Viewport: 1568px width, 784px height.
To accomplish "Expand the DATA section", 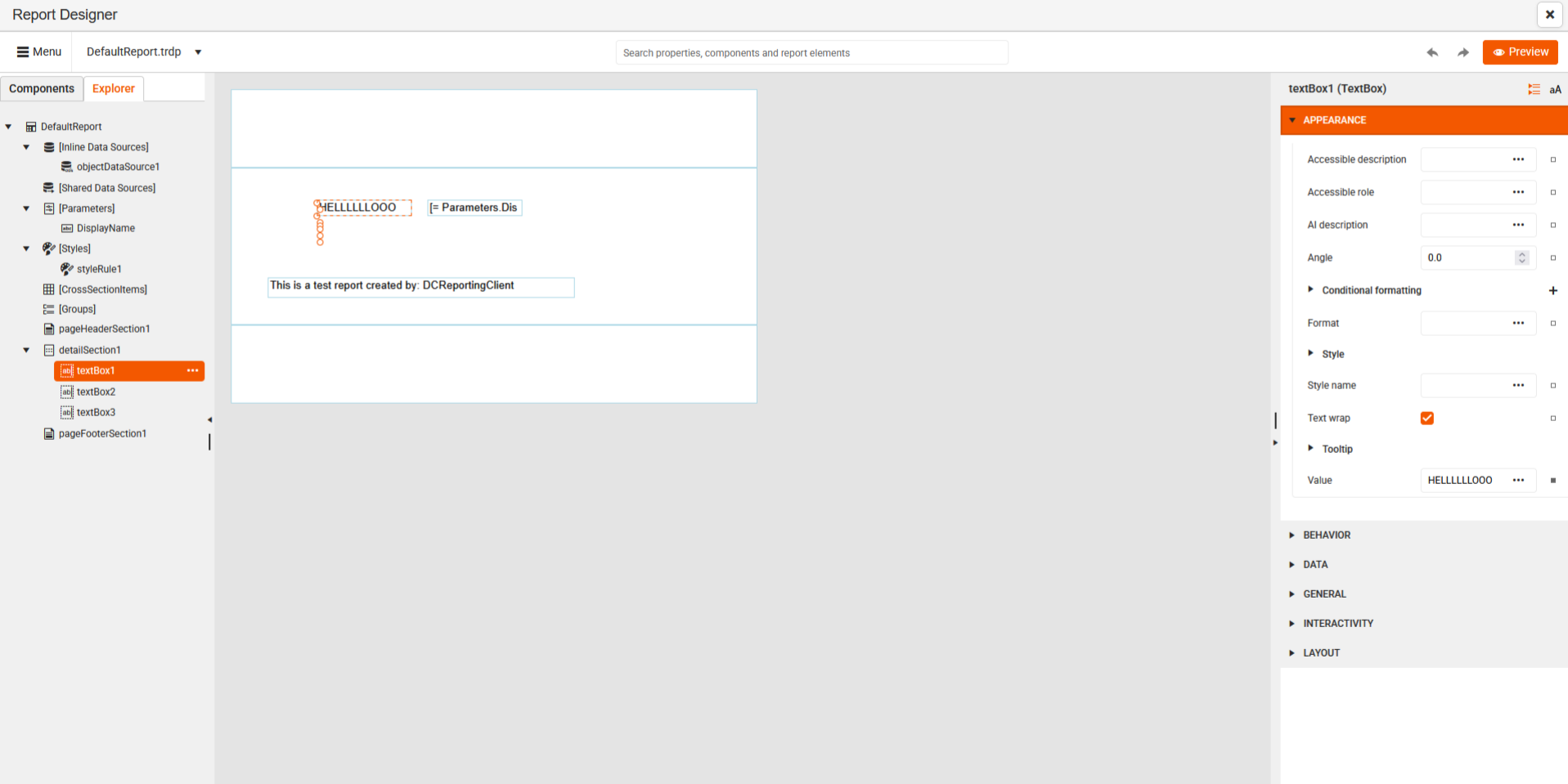I will click(x=1424, y=564).
